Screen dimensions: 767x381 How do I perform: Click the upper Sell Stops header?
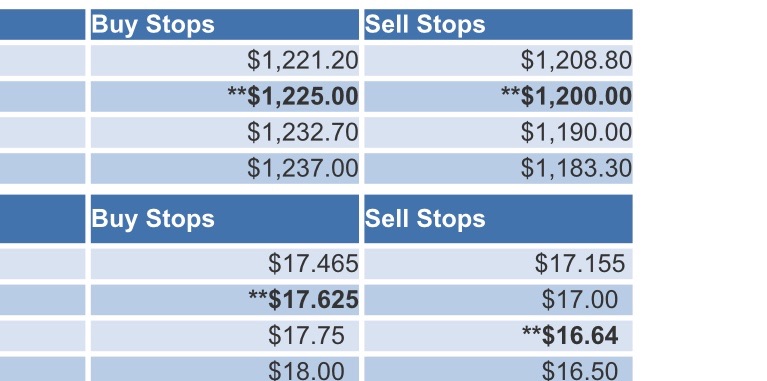498,24
